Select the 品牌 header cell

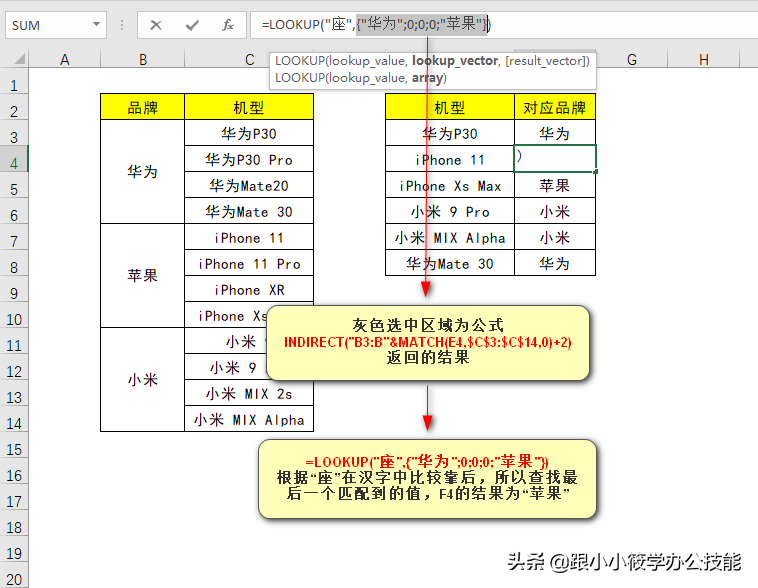click(x=143, y=107)
